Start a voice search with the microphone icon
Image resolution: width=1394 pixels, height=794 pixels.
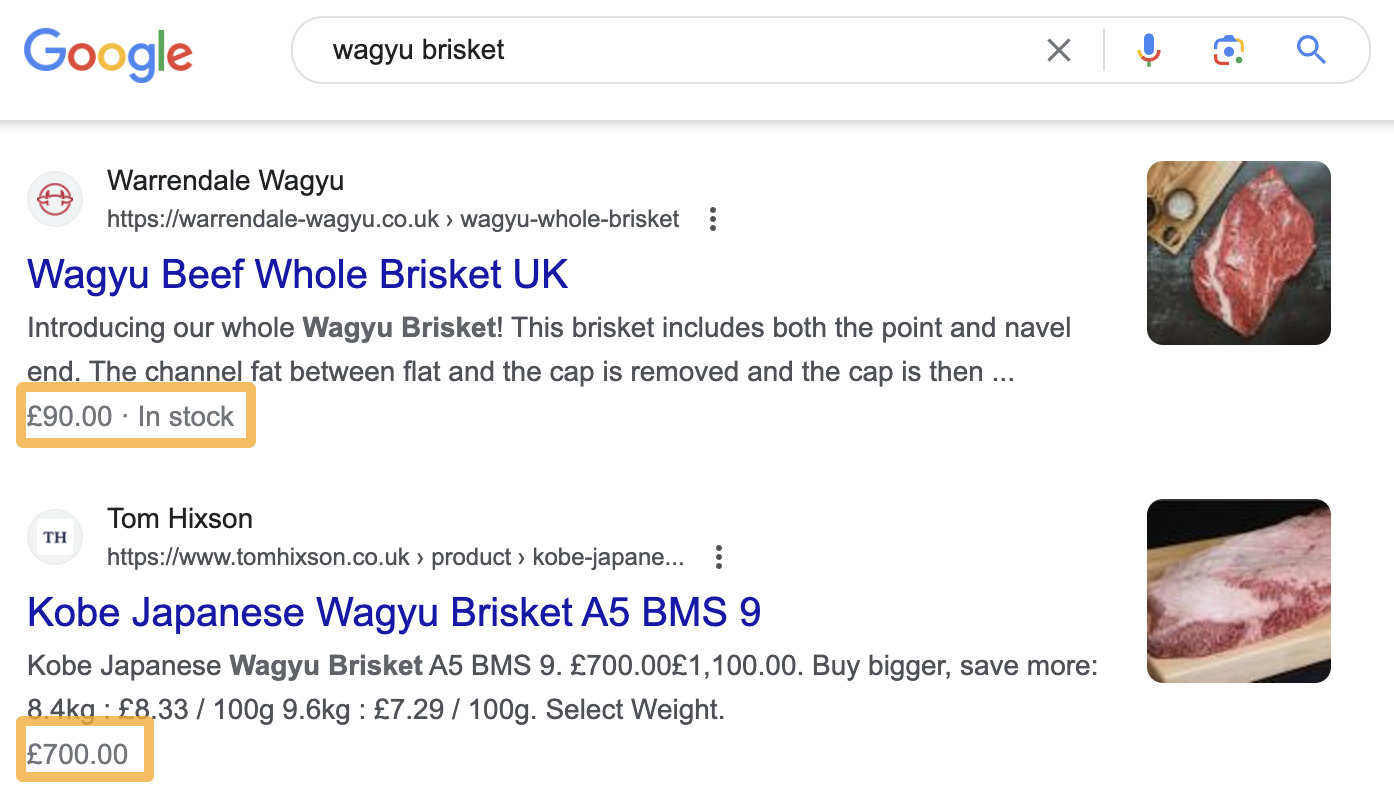(1149, 50)
